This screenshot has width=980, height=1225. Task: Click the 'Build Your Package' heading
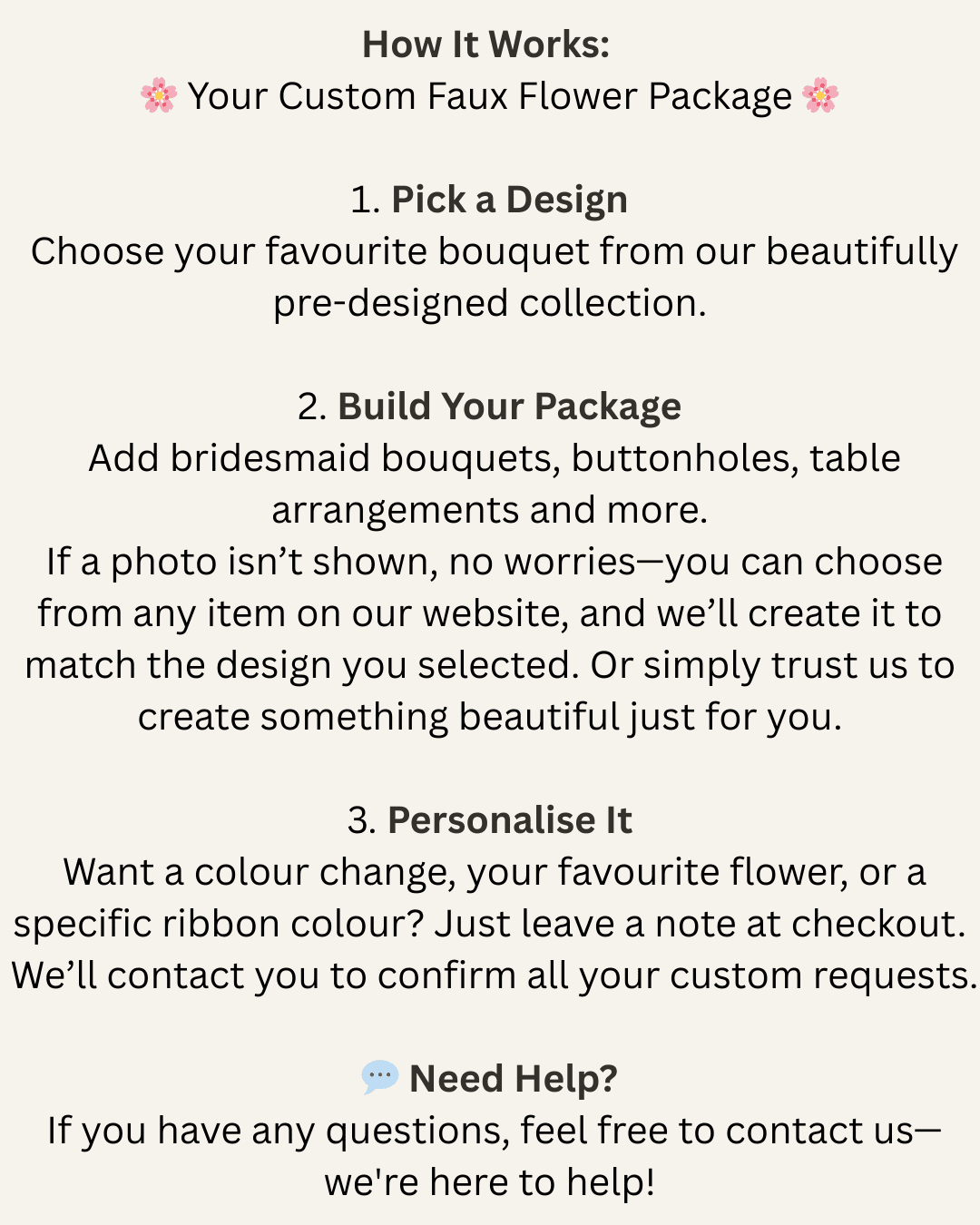(x=509, y=407)
